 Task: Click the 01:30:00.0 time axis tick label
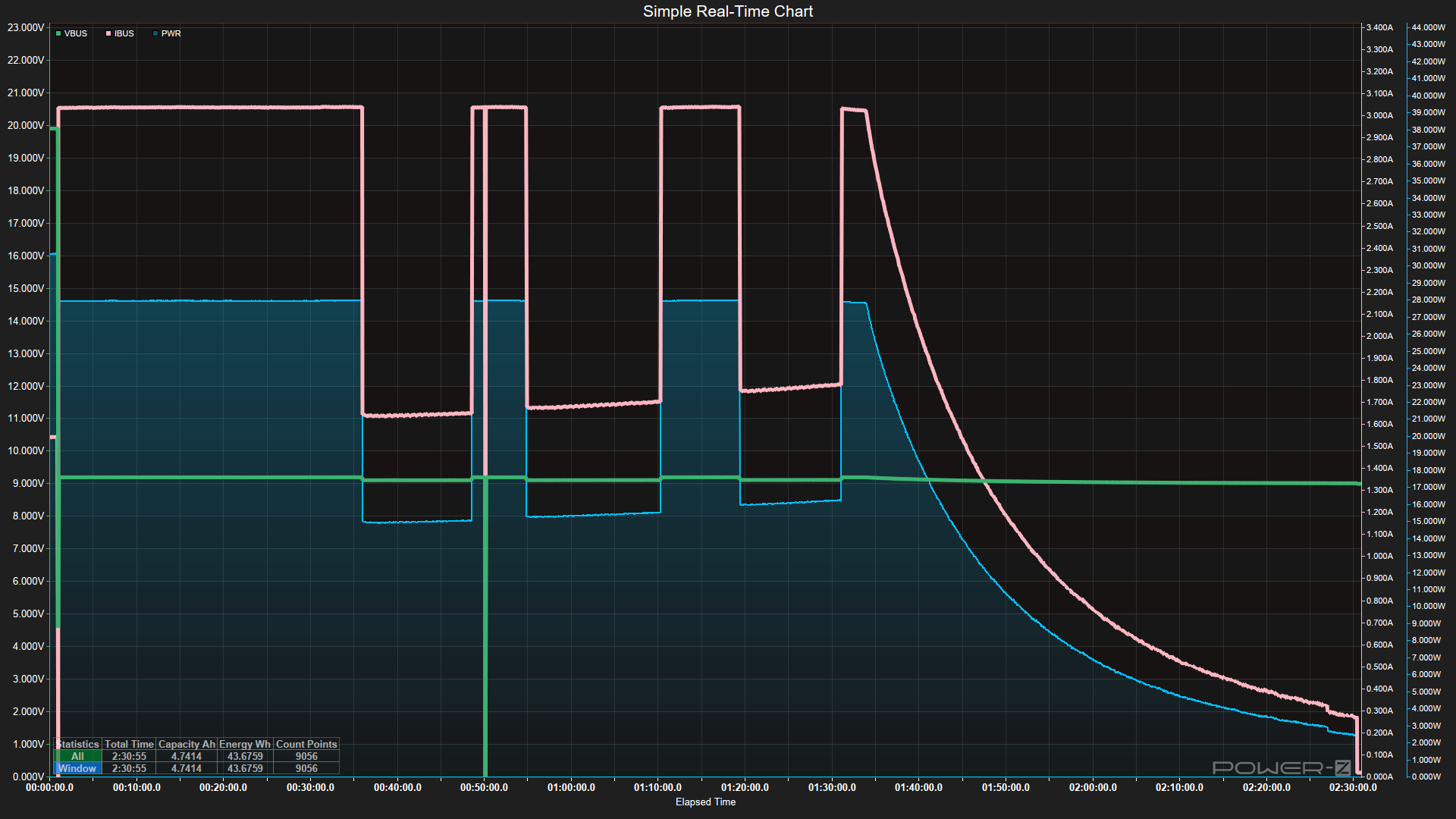[832, 787]
